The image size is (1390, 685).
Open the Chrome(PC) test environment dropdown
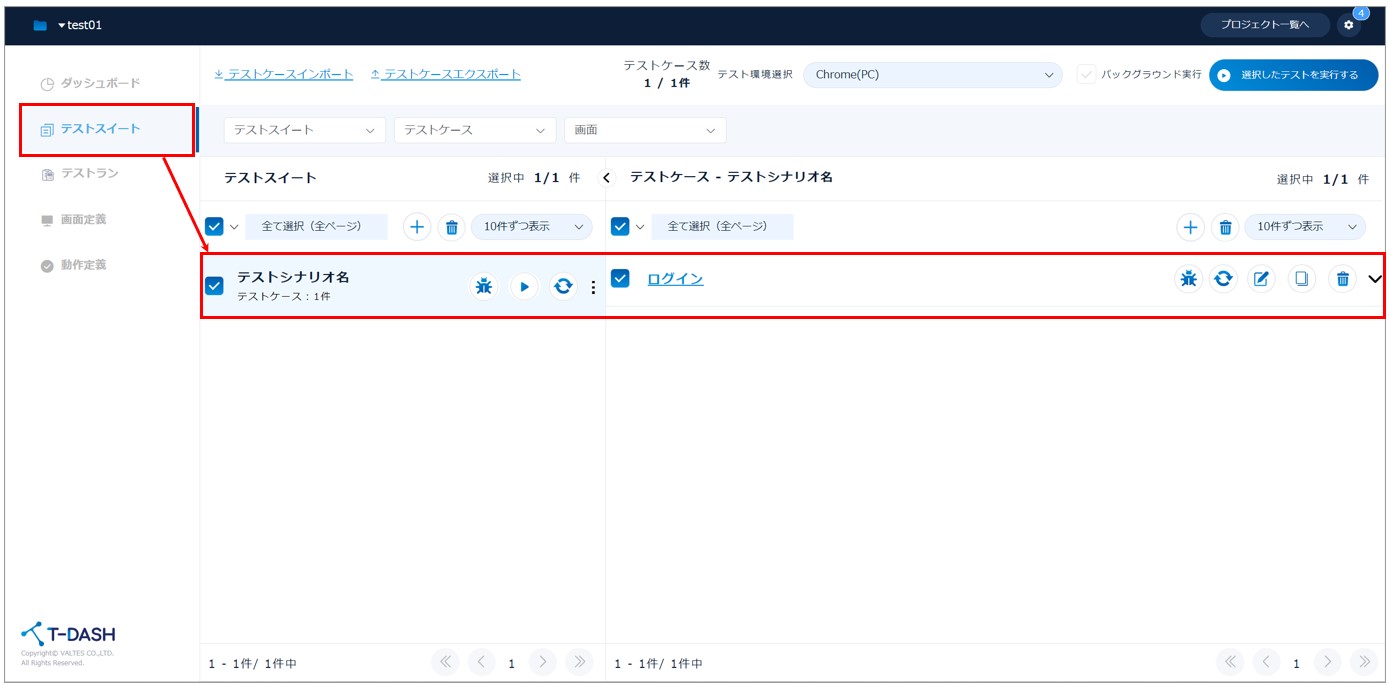click(x=932, y=74)
